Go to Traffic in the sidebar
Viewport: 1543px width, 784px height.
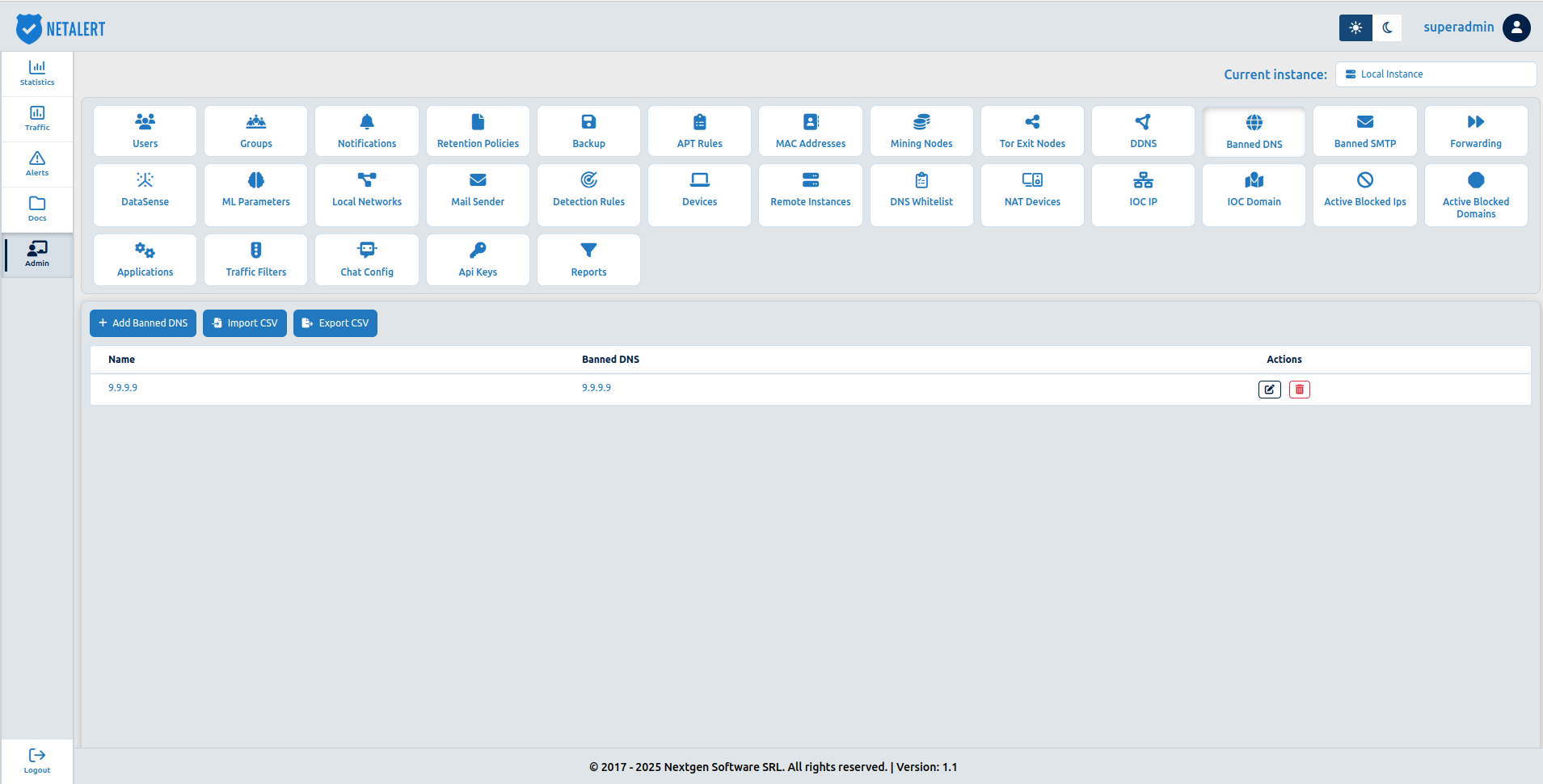37,119
